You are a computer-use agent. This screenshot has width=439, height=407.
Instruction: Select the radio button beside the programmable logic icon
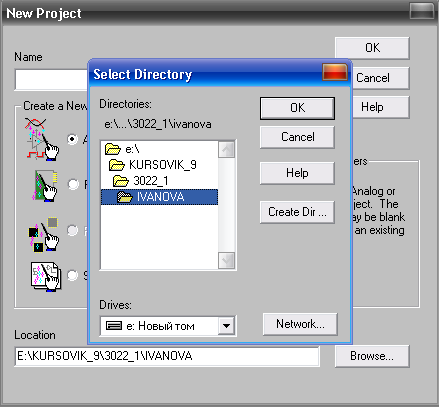72,230
